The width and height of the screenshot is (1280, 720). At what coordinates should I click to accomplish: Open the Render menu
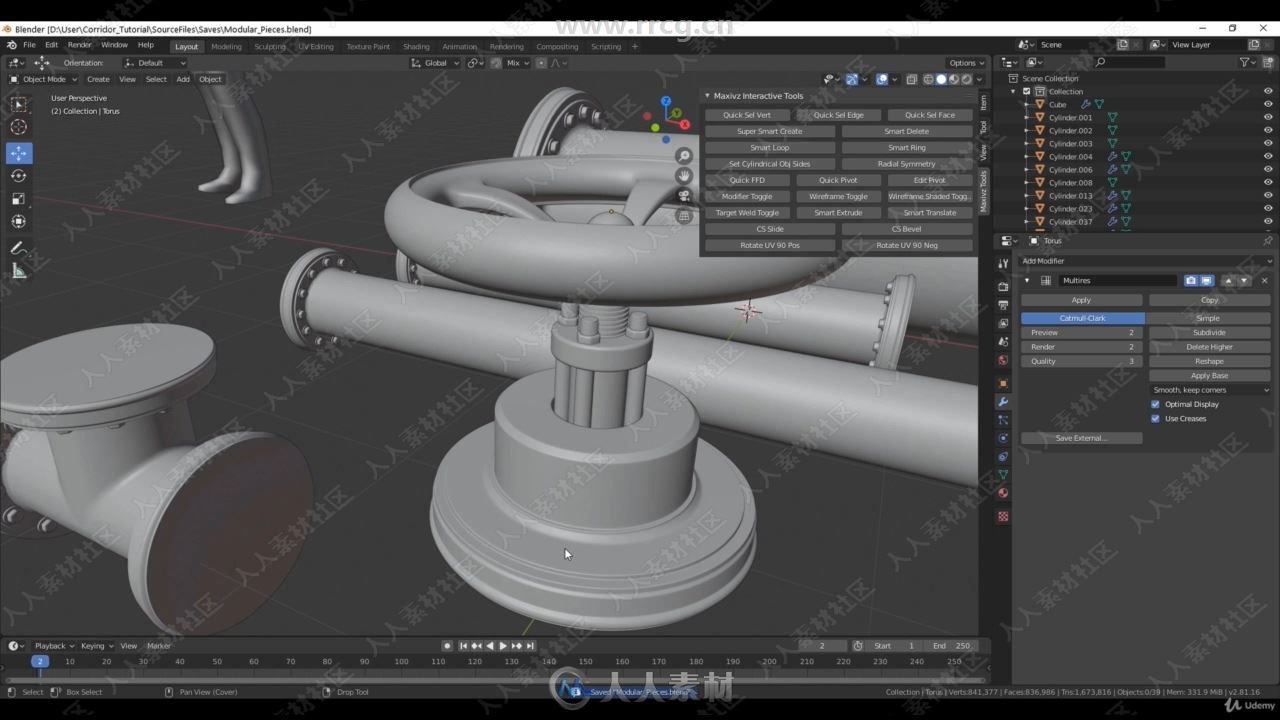pyautogui.click(x=79, y=45)
